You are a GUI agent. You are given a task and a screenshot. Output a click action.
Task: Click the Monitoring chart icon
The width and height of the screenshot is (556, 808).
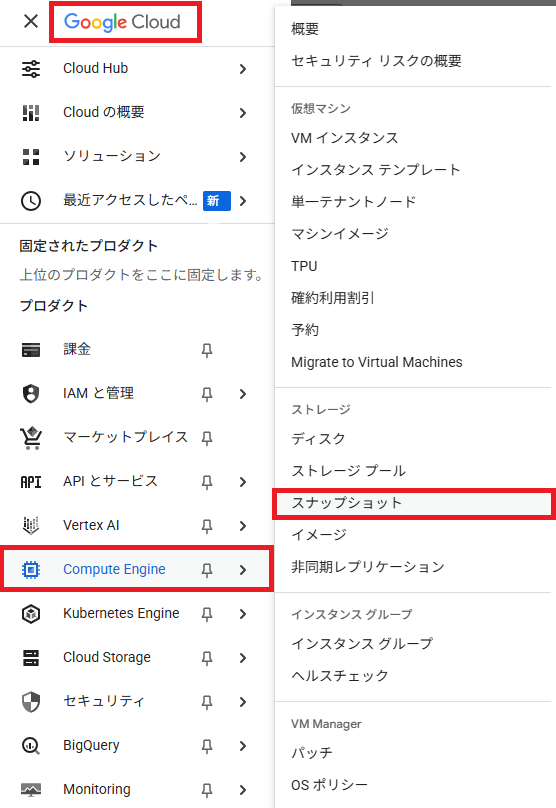[31, 789]
